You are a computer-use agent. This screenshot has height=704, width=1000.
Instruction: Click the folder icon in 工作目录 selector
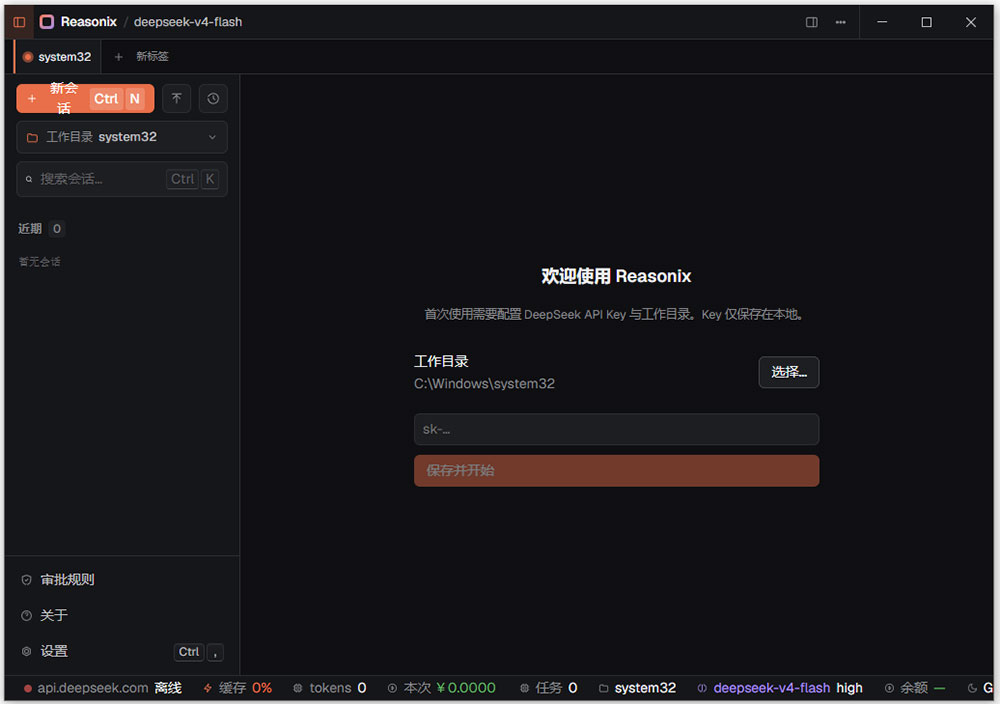[33, 138]
